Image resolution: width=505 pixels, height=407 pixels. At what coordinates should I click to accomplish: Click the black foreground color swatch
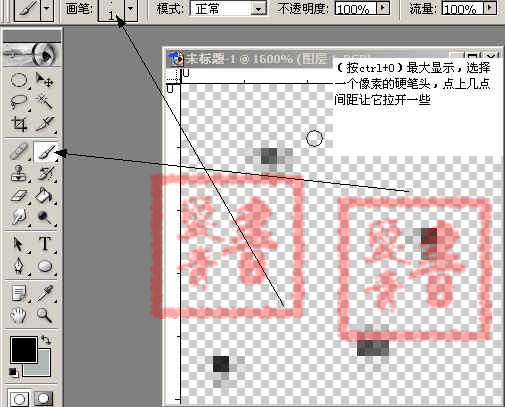pos(23,349)
